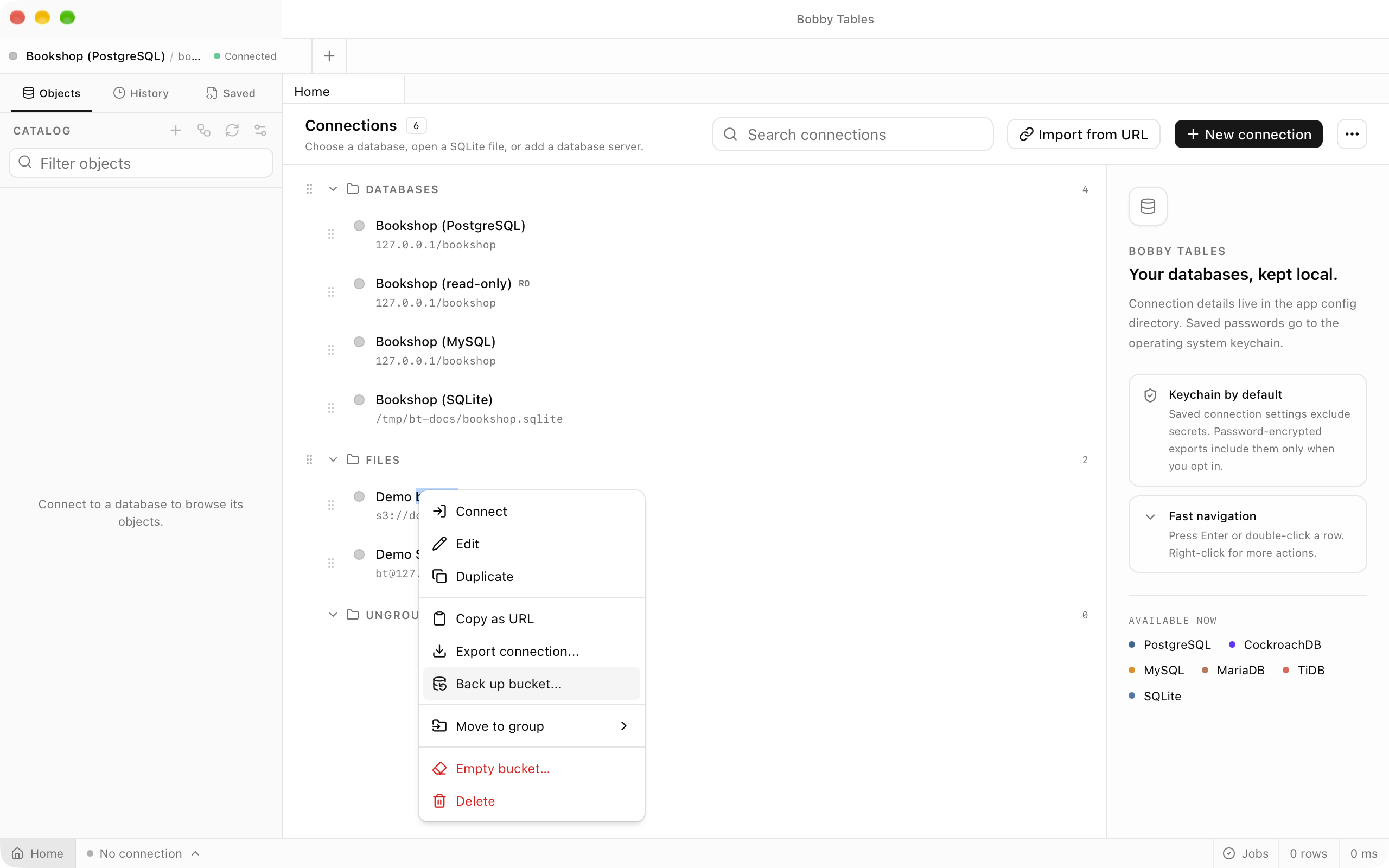Click the CockroachDB engine label

(1282, 644)
